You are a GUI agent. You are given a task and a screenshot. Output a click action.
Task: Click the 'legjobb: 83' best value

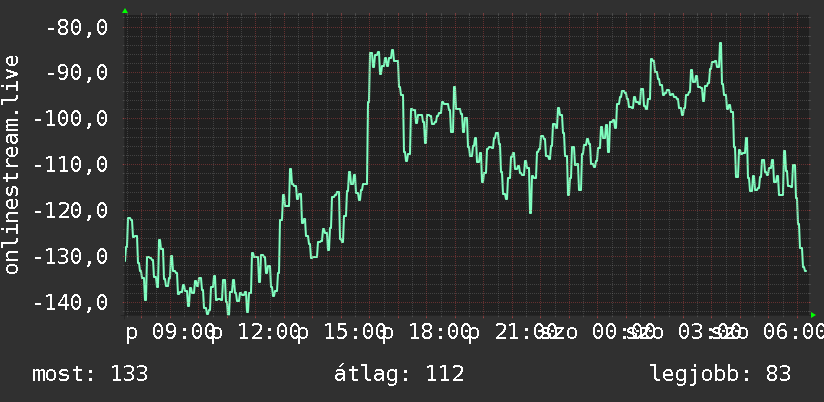(720, 374)
